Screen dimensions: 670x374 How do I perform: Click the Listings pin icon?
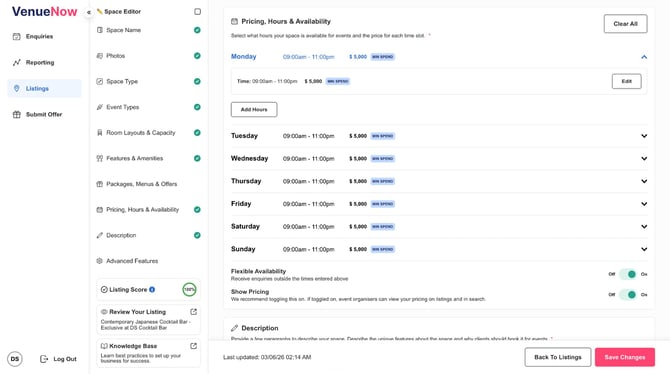[17, 88]
